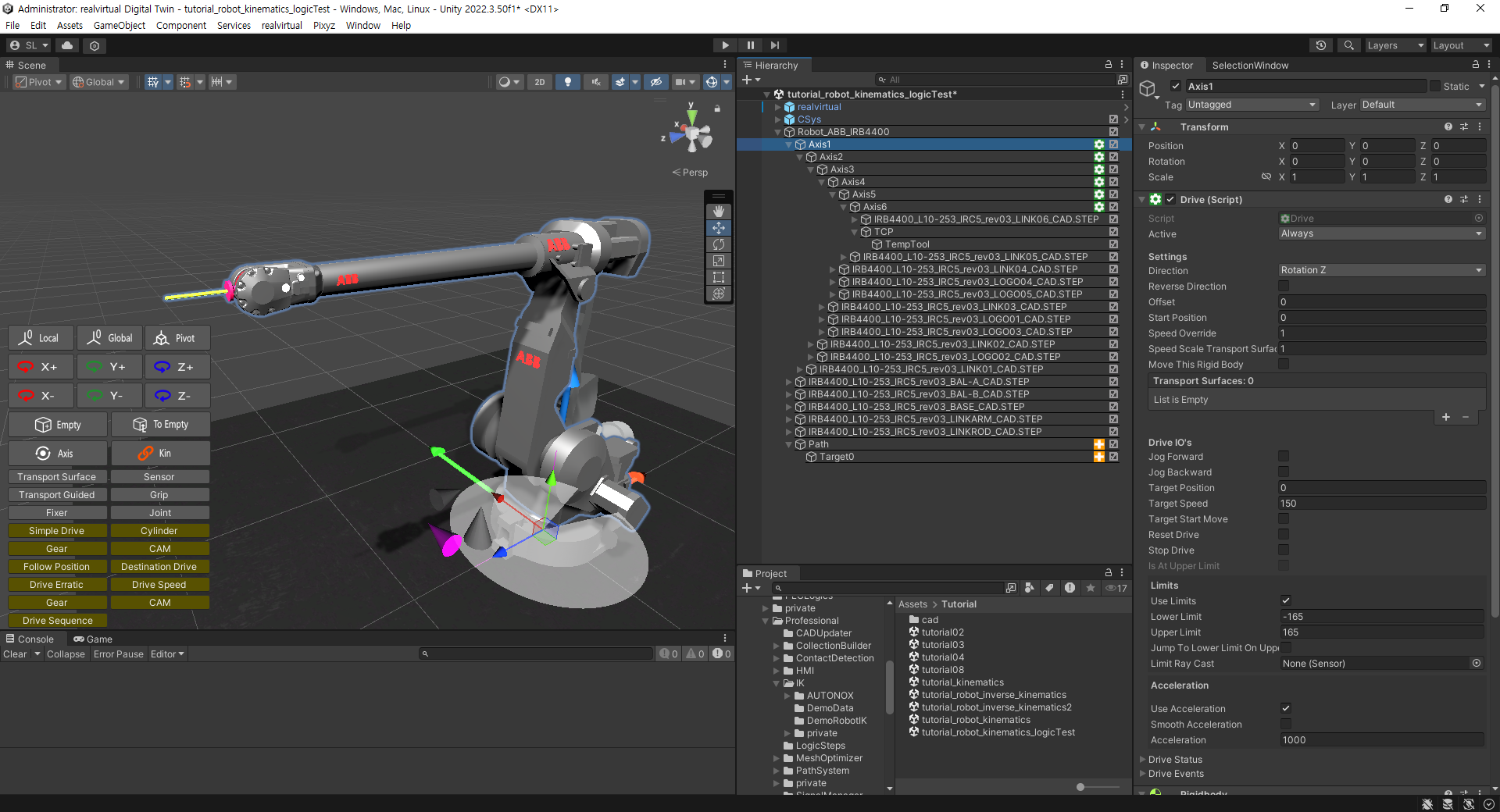Open the realvirtual menu

[x=282, y=25]
